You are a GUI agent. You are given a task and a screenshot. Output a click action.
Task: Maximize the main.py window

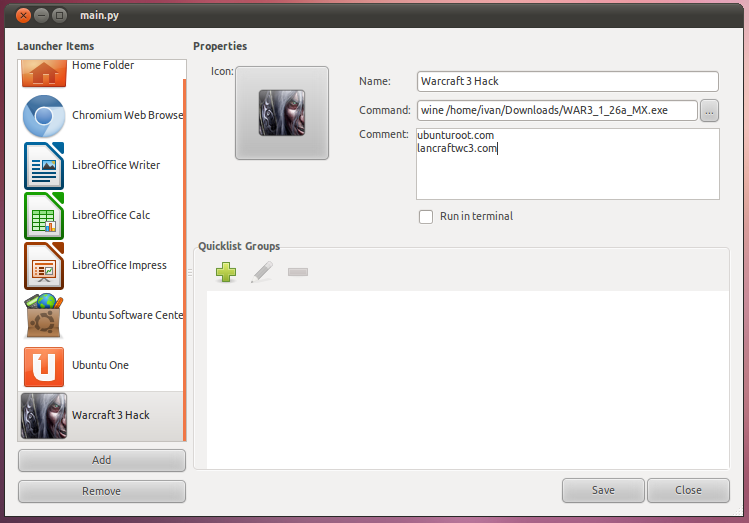click(59, 16)
